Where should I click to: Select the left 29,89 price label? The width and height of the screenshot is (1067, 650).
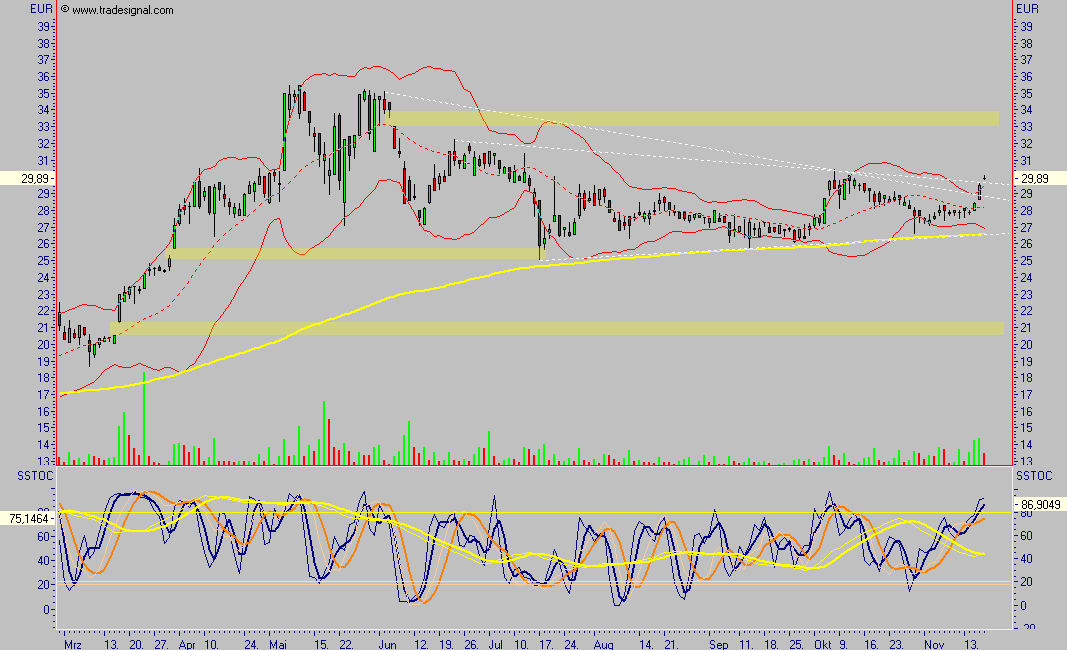28,177
